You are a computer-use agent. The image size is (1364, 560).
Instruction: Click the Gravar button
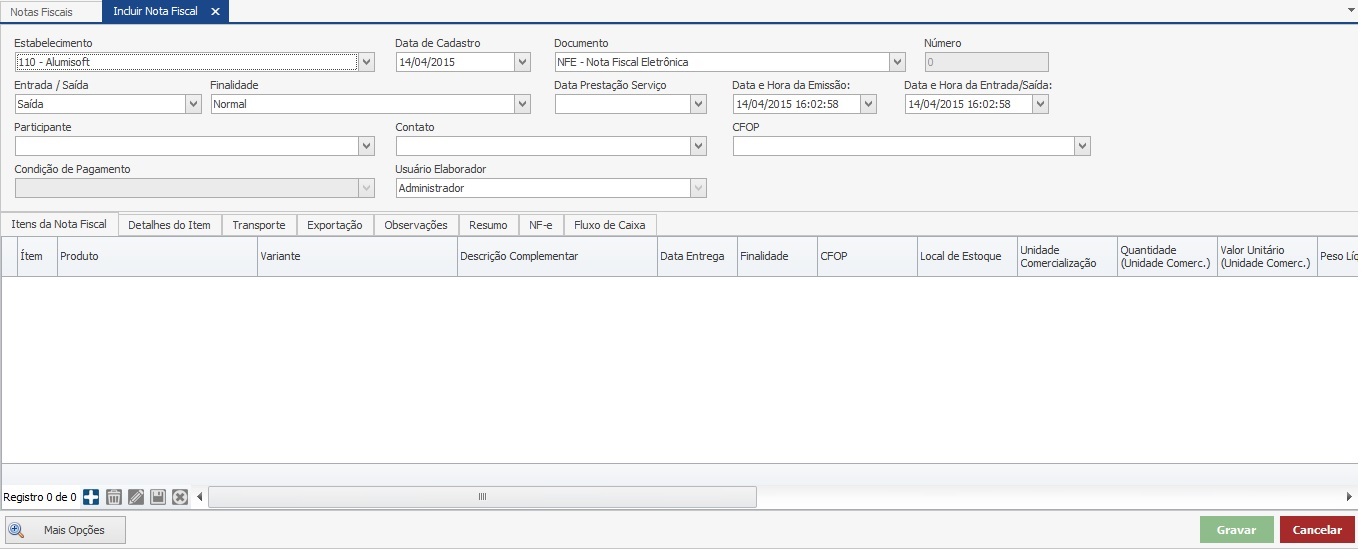(1236, 530)
